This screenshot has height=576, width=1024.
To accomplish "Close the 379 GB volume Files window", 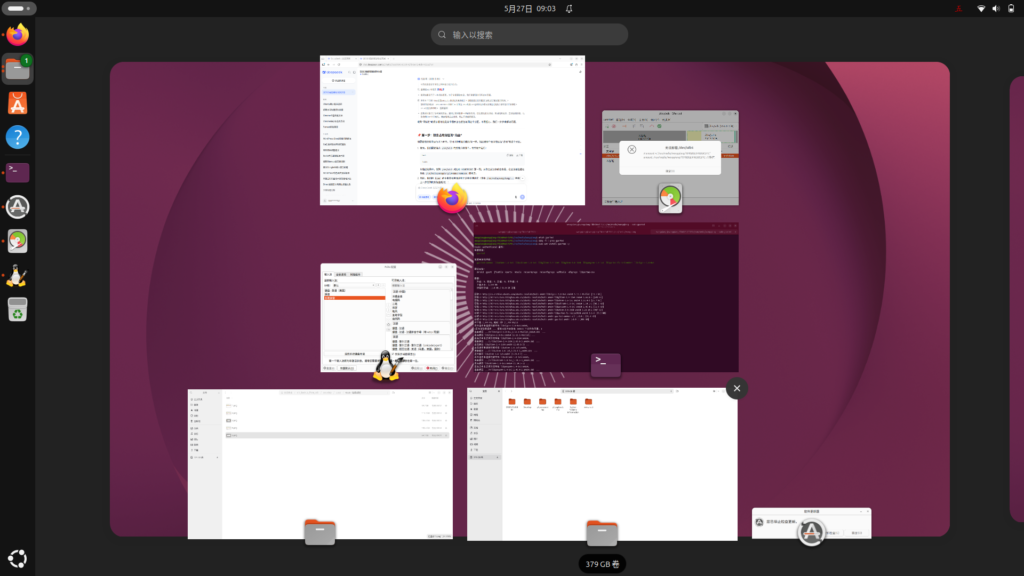I will click(x=737, y=389).
